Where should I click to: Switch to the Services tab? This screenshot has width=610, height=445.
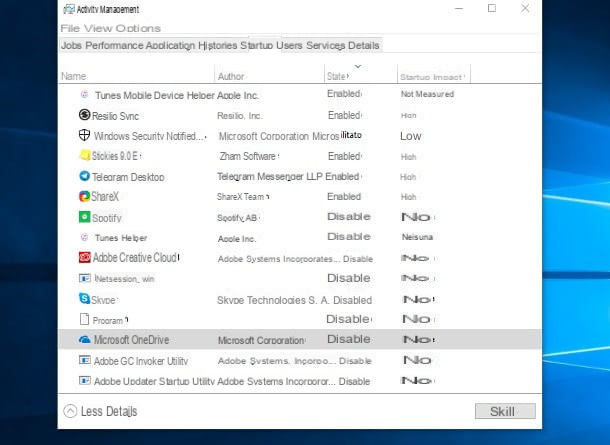click(326, 46)
